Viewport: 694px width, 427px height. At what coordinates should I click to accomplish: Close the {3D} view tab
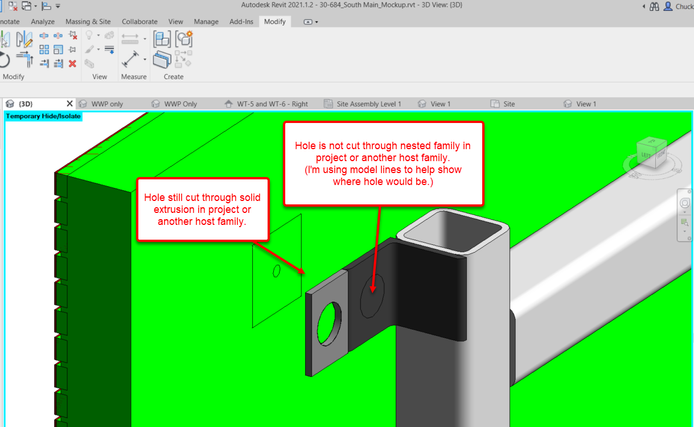pos(69,104)
